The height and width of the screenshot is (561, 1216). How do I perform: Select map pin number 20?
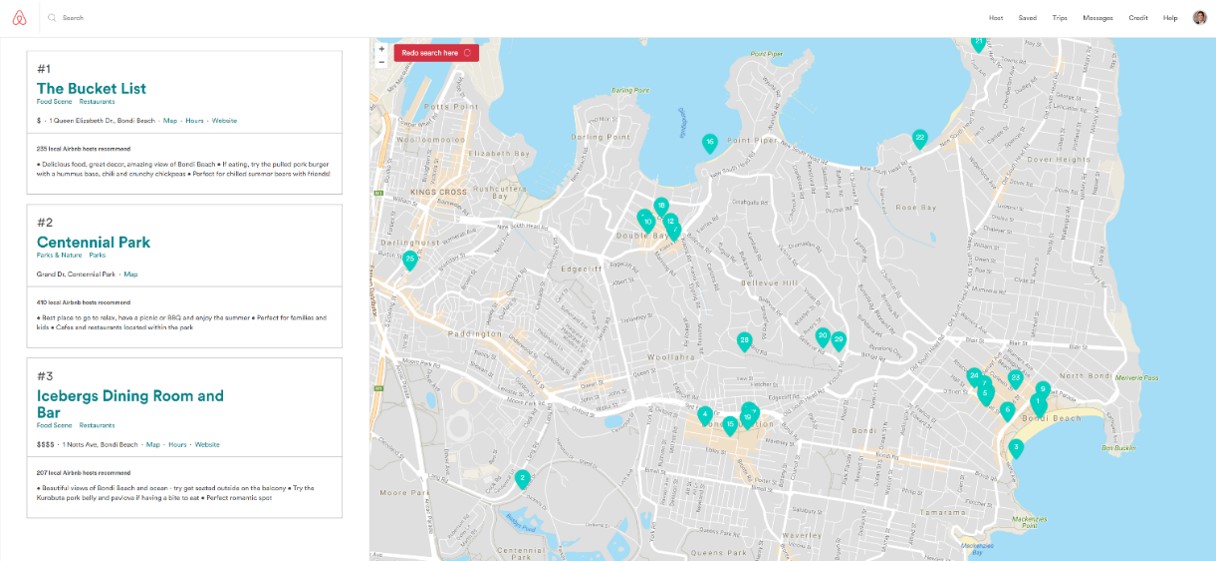click(x=823, y=336)
